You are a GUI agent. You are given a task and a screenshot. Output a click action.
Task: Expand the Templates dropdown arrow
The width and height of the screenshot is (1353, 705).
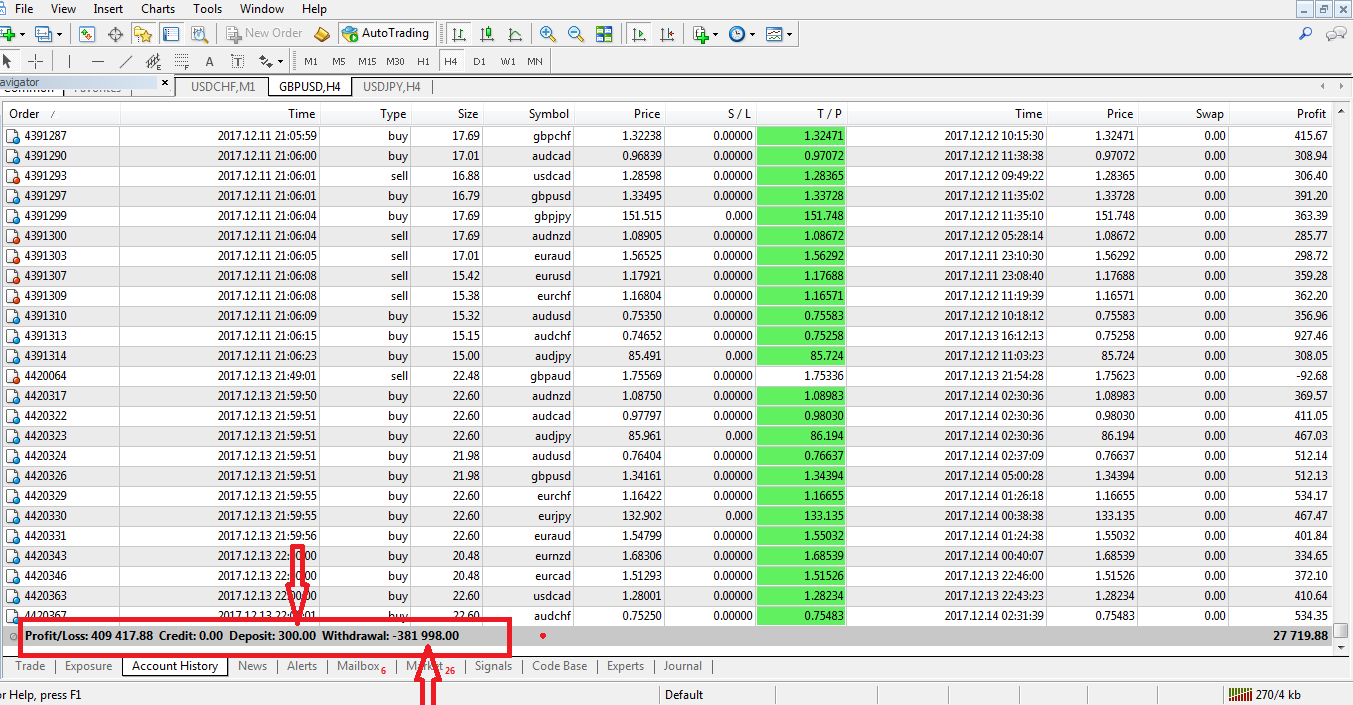click(x=790, y=35)
